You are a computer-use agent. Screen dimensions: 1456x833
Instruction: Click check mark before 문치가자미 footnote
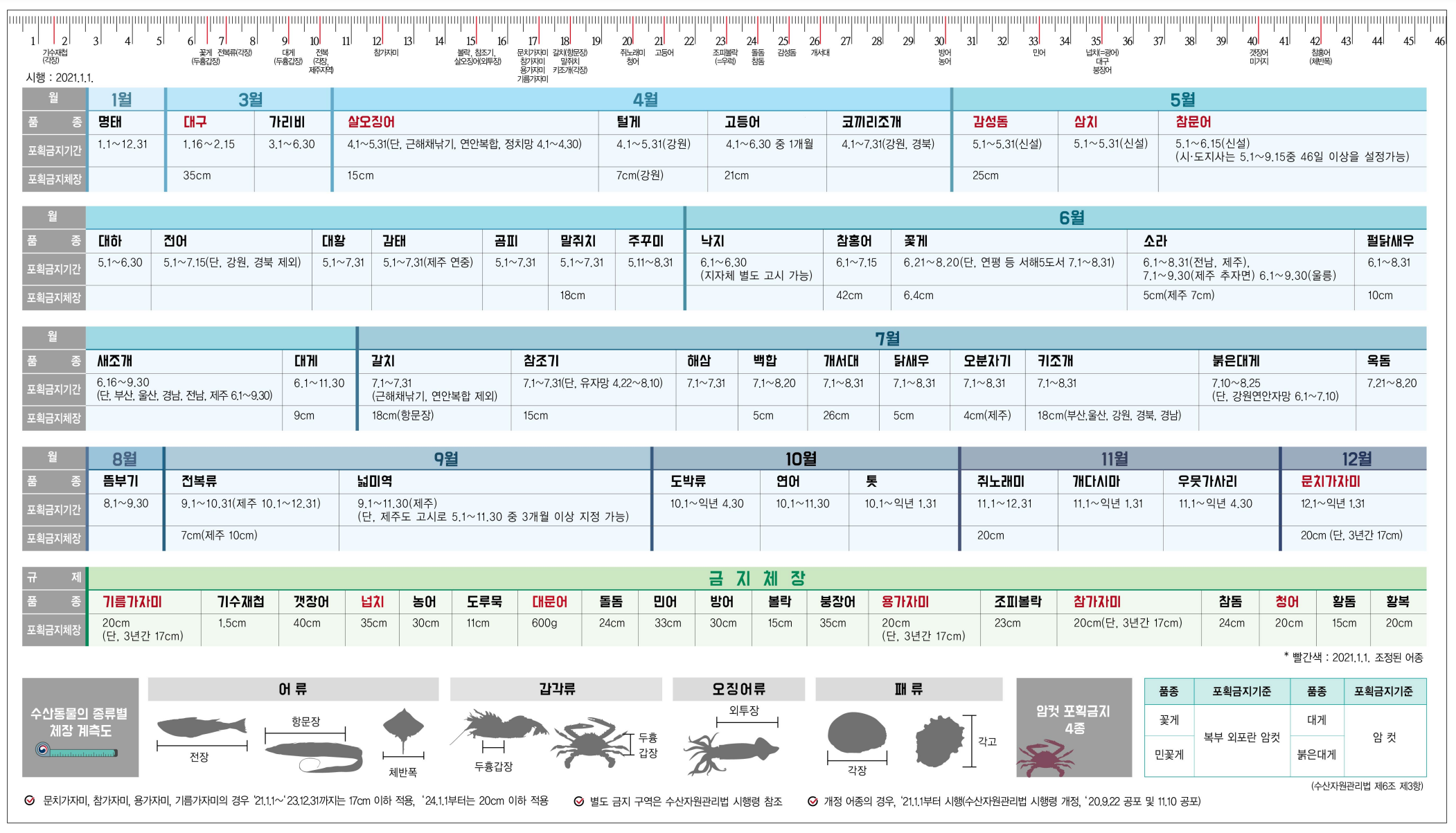[30, 800]
